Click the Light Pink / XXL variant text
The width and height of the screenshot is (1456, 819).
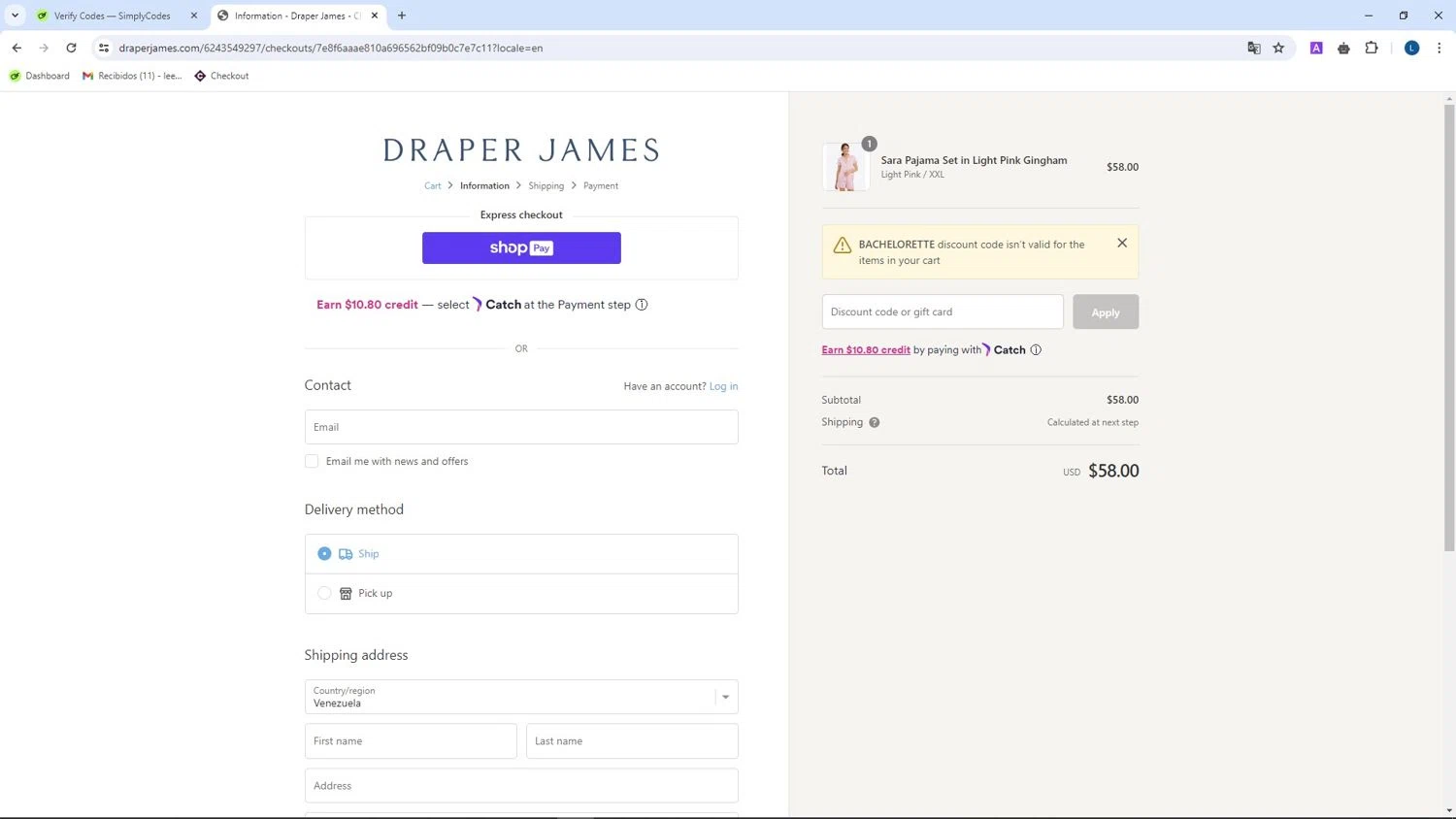[912, 175]
